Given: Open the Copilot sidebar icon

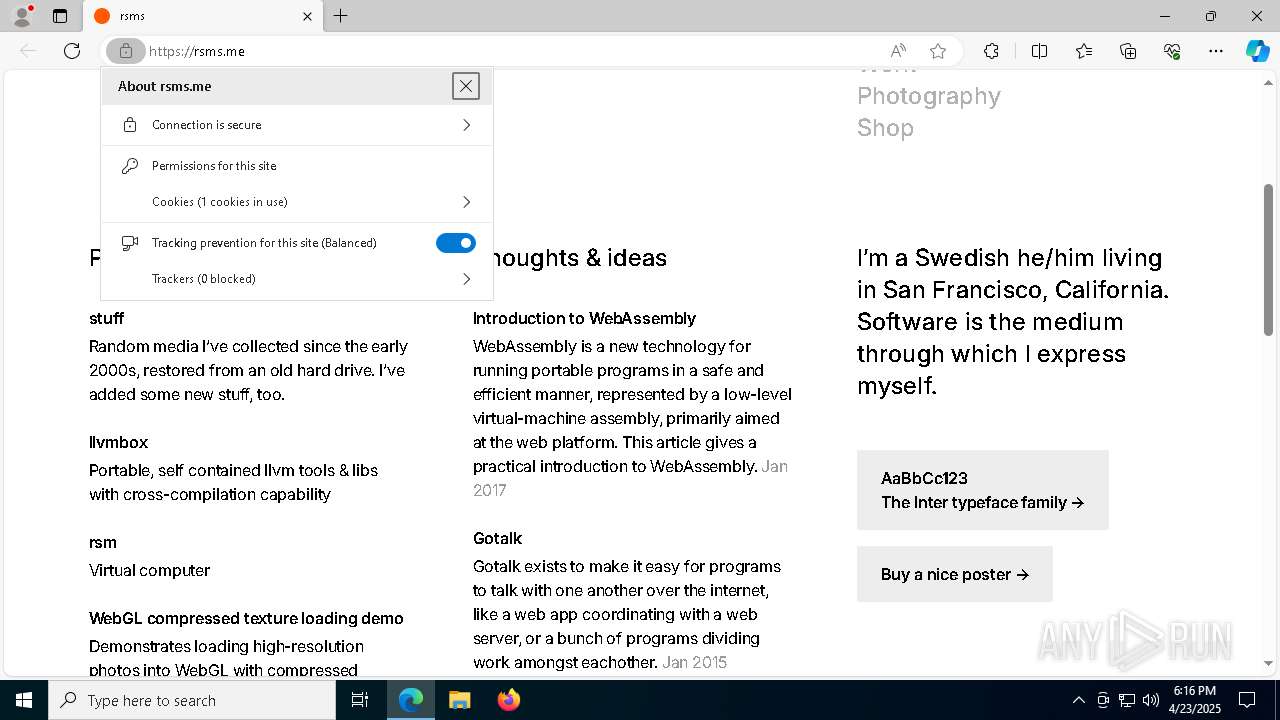Looking at the screenshot, I should pos(1257,51).
